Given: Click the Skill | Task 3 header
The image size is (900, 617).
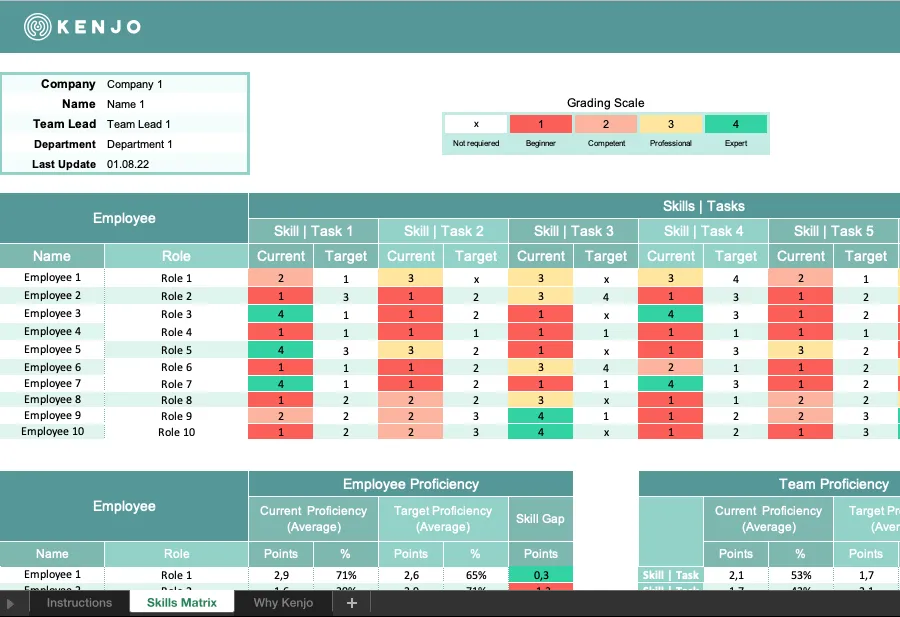Looking at the screenshot, I should [x=573, y=231].
